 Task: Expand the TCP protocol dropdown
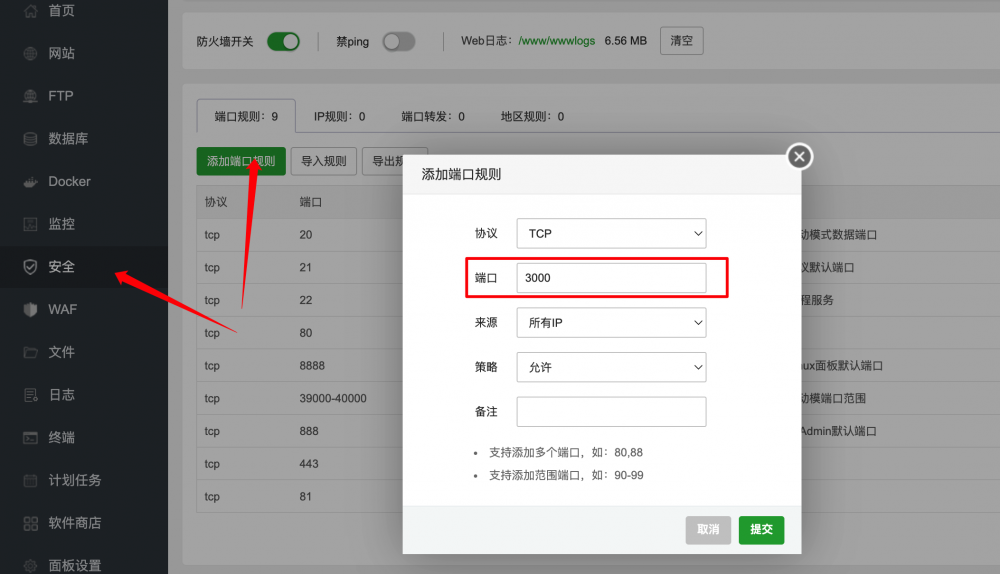tap(611, 233)
